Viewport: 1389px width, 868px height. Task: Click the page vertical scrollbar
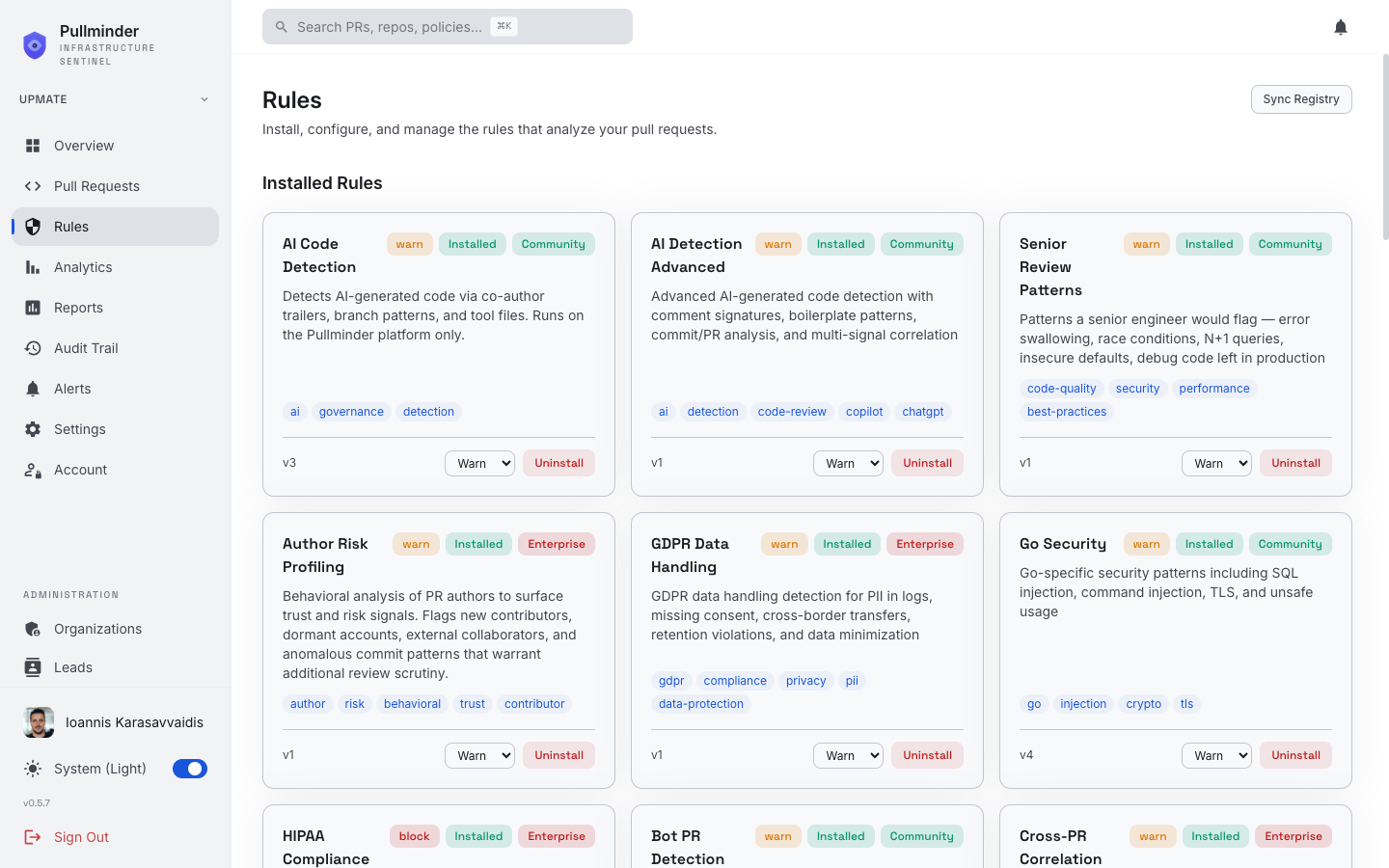click(1385, 147)
